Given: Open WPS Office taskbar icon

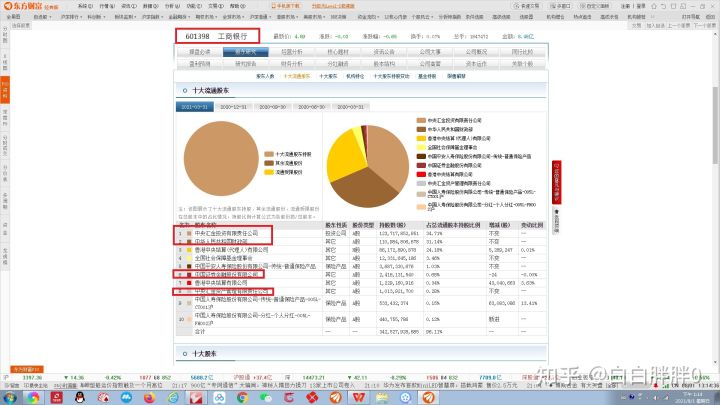Looking at the screenshot, I should [359, 397].
